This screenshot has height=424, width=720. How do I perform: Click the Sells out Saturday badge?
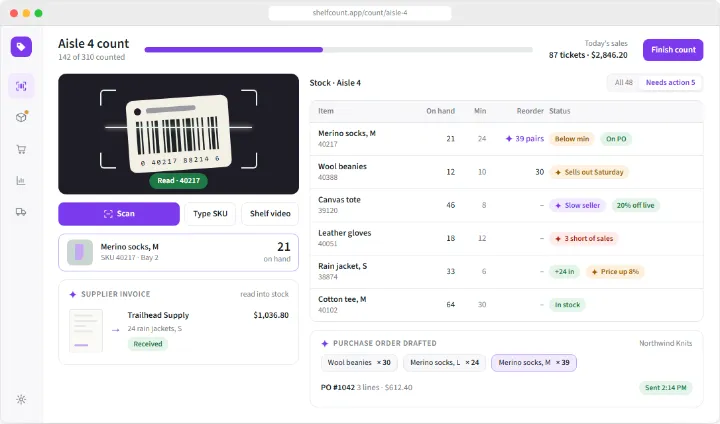[x=589, y=172]
